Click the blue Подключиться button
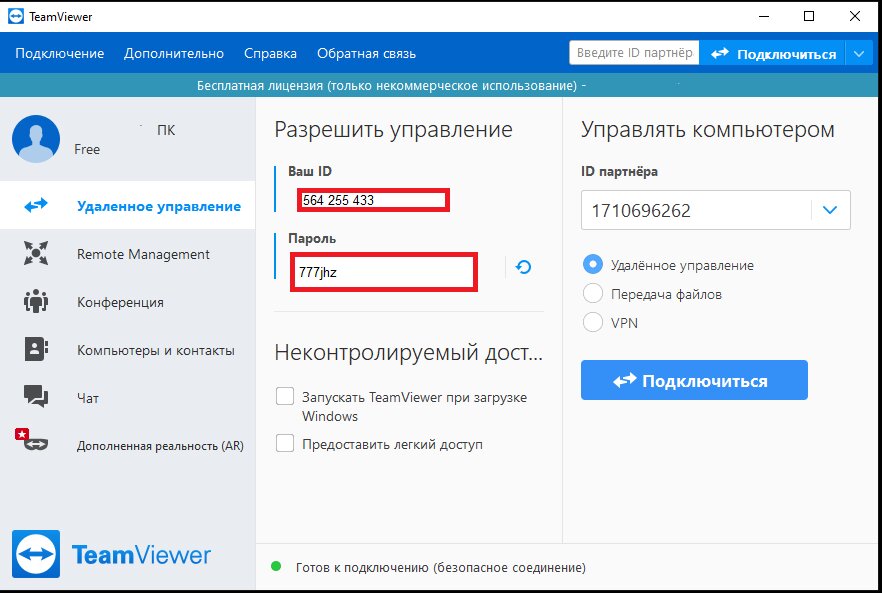The width and height of the screenshot is (882, 593). click(694, 380)
